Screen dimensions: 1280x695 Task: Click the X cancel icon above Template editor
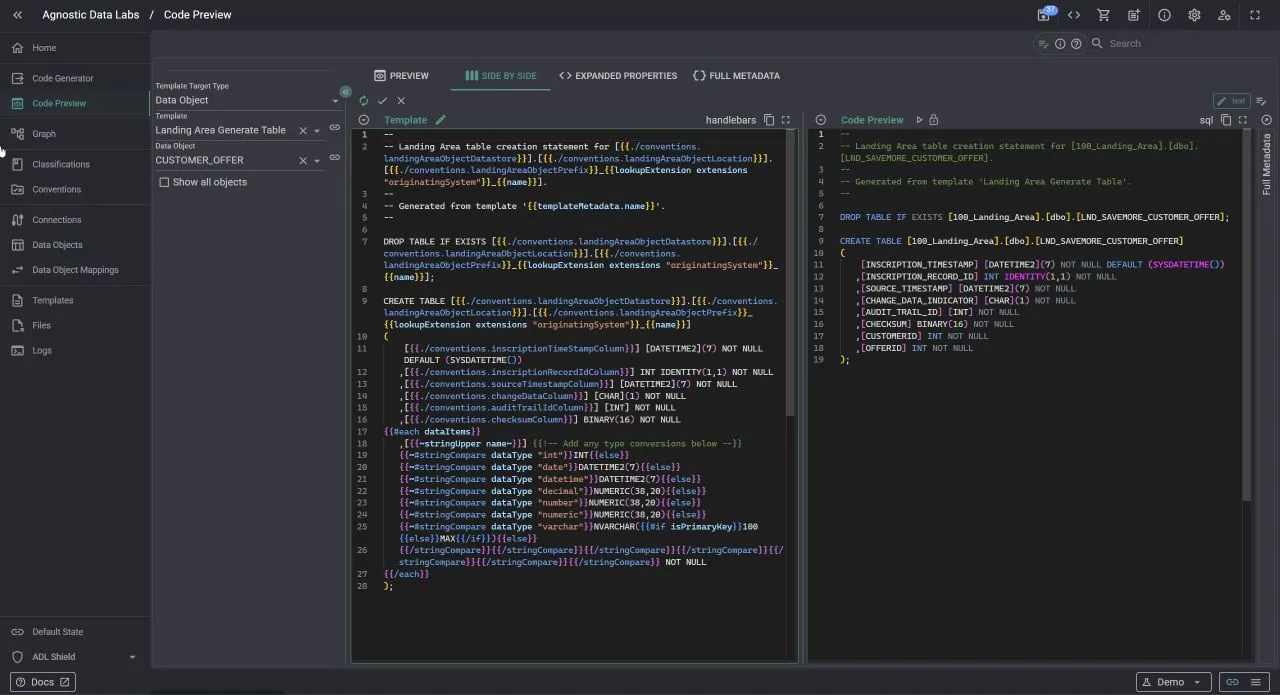[401, 101]
